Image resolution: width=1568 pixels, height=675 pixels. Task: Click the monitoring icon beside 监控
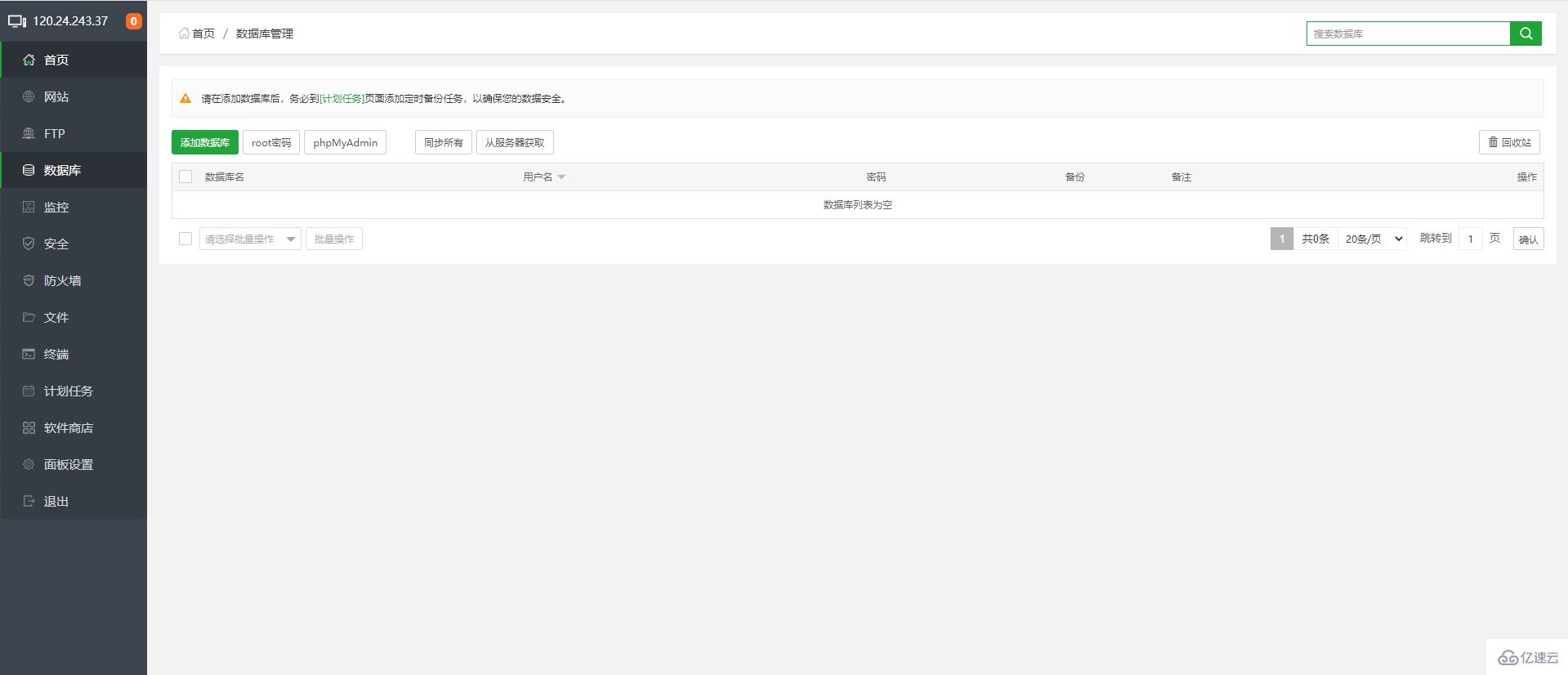[x=29, y=207]
